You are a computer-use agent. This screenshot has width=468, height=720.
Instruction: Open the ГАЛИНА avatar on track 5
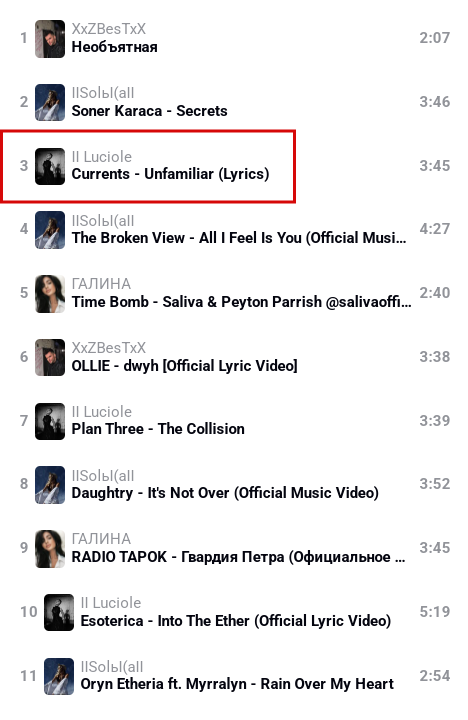pyautogui.click(x=50, y=294)
